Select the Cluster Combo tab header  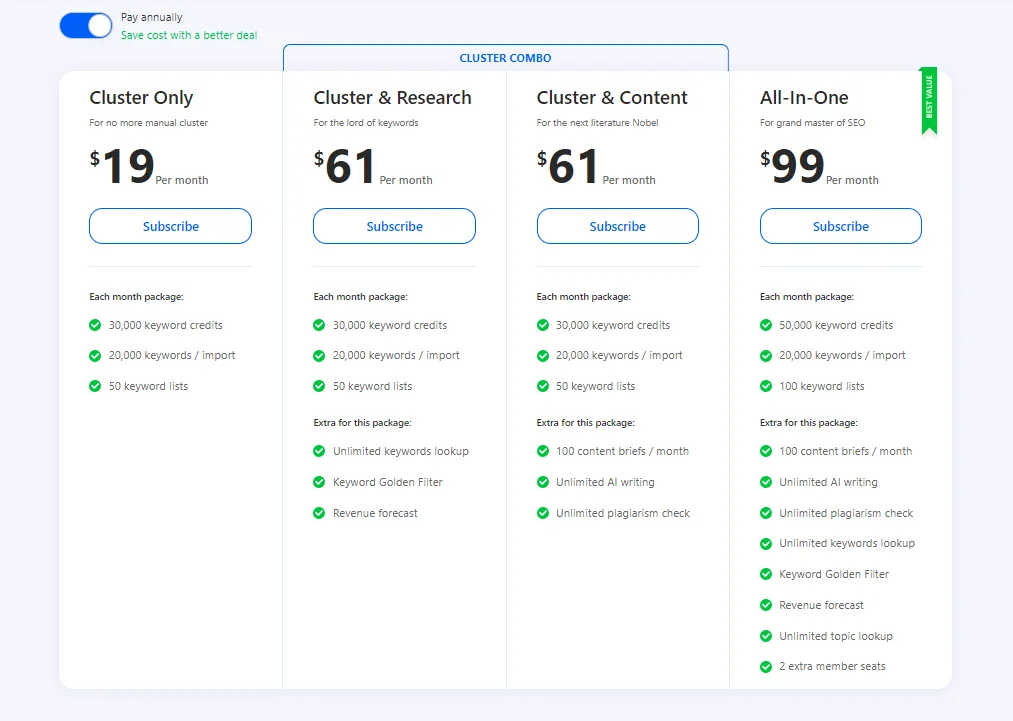coord(505,58)
